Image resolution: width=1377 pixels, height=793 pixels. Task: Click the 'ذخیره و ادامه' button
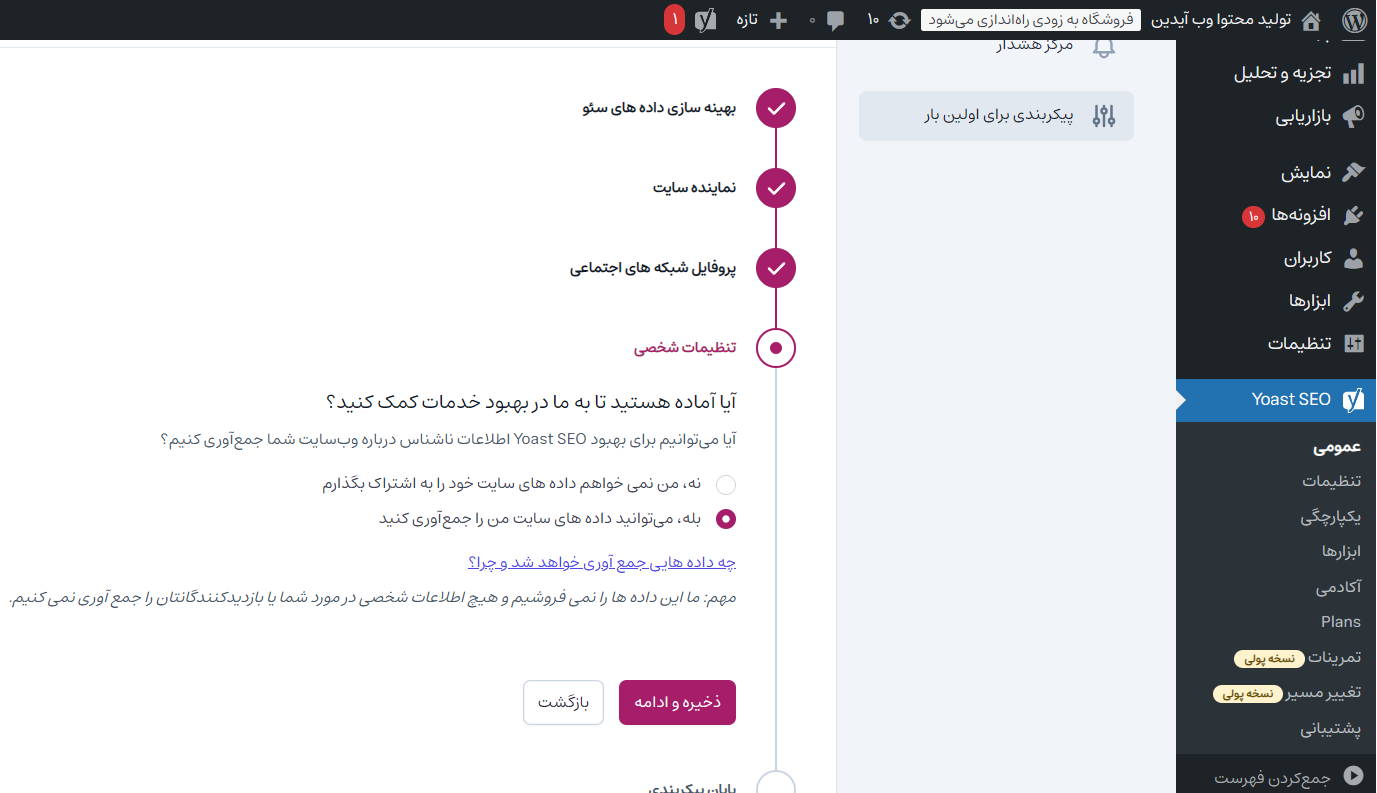(x=677, y=702)
